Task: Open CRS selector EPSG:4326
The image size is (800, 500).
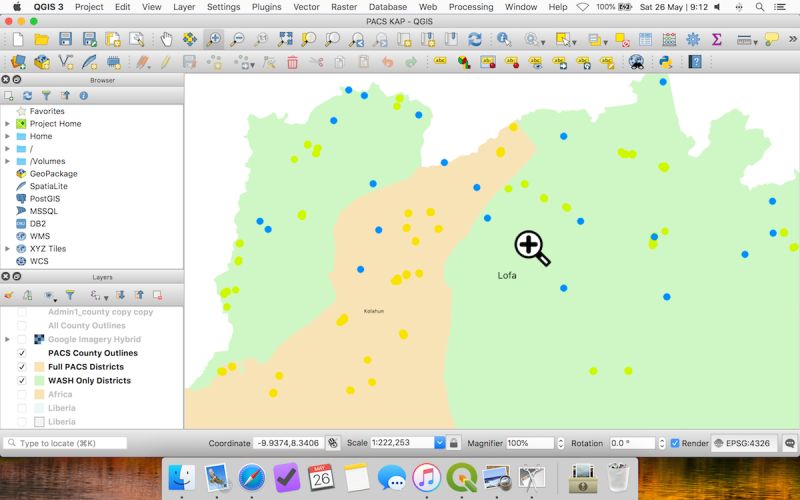Action: coord(742,443)
